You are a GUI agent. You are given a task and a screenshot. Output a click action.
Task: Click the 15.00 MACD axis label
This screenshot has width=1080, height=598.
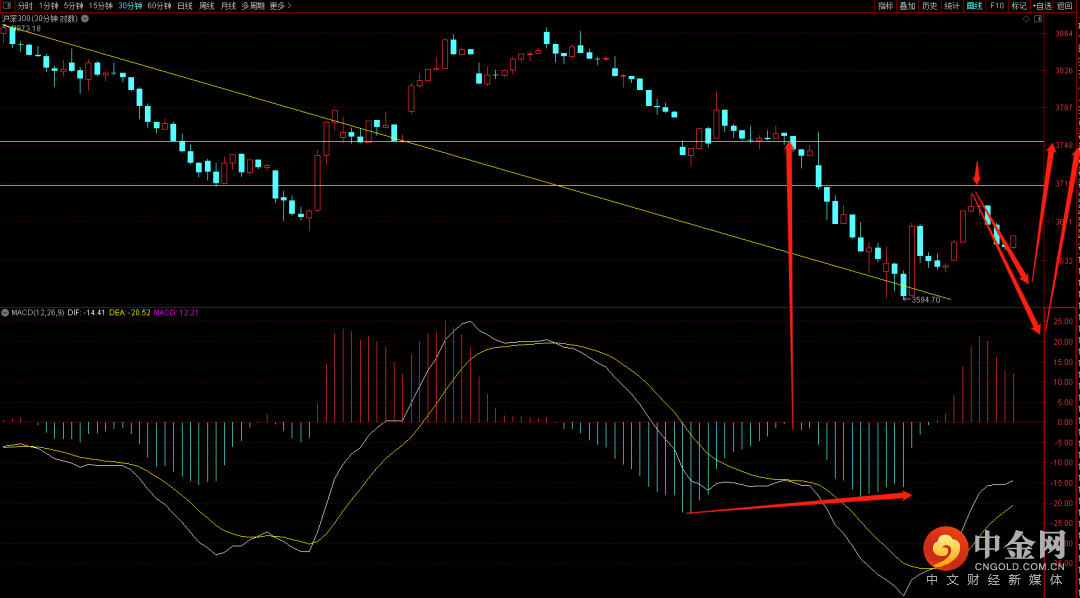1063,362
